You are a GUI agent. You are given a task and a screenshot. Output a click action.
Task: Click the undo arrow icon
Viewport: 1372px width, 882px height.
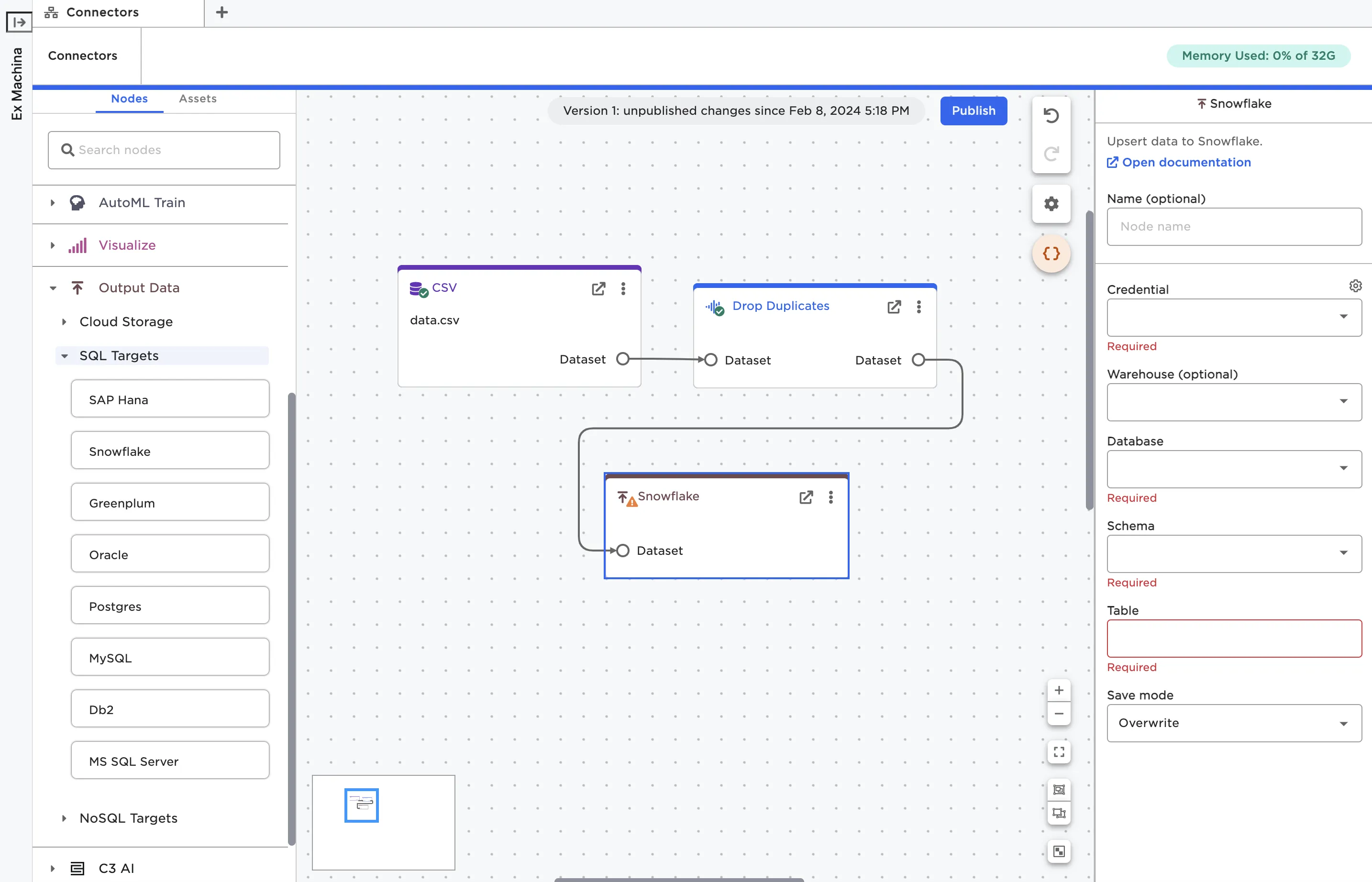[1051, 116]
